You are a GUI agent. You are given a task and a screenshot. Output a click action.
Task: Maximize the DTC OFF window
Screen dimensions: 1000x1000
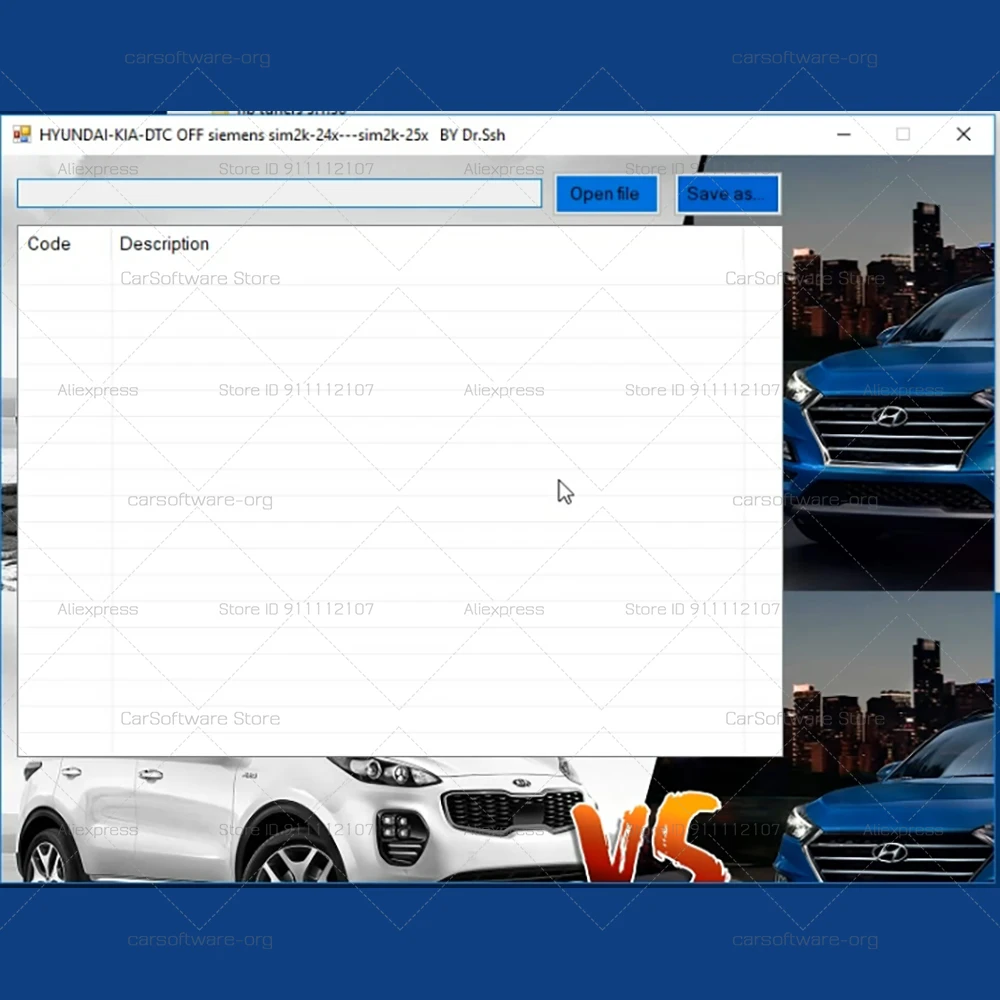click(903, 135)
